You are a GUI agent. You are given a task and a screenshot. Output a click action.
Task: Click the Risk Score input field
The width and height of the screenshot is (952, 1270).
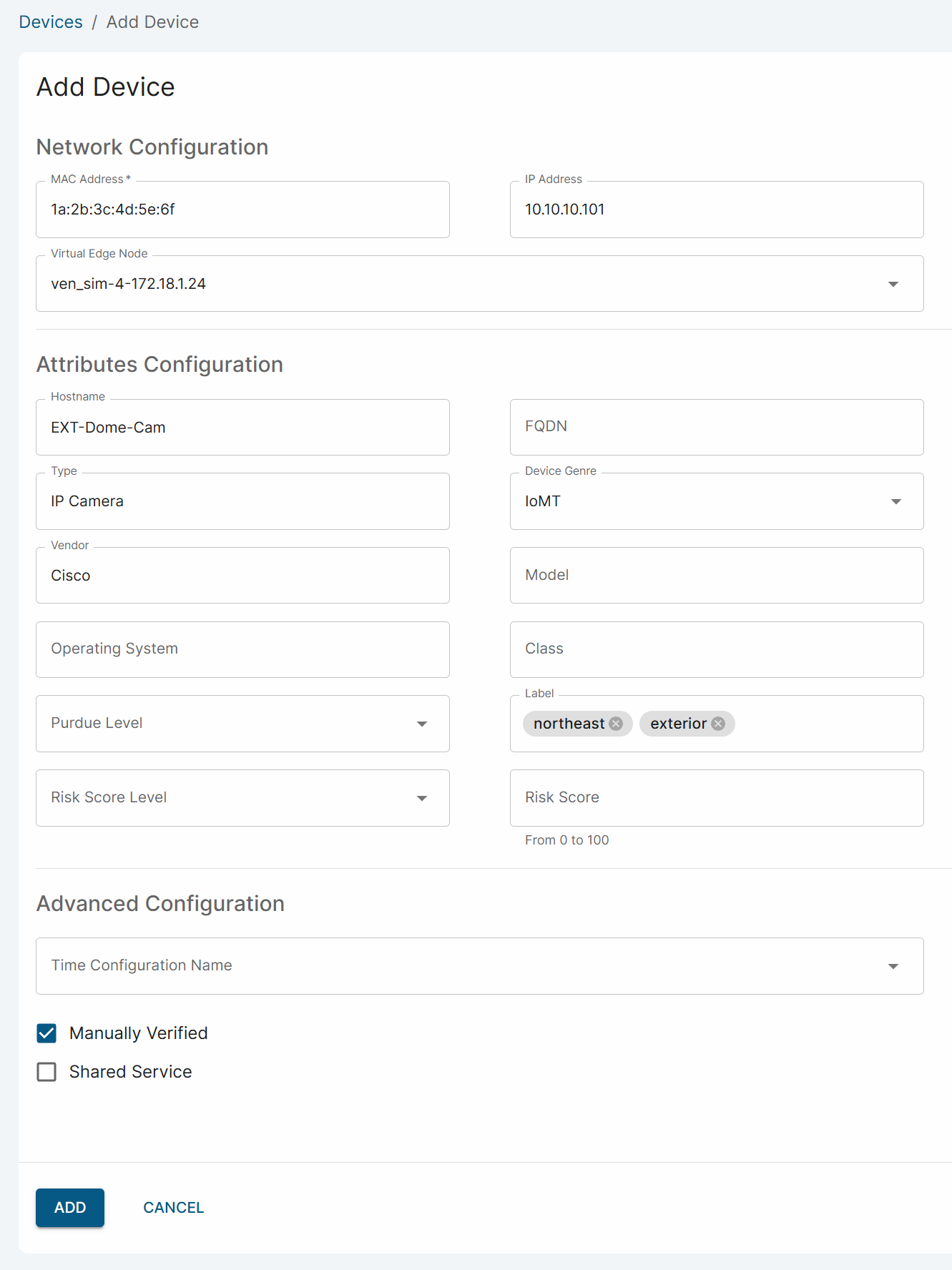(x=716, y=798)
